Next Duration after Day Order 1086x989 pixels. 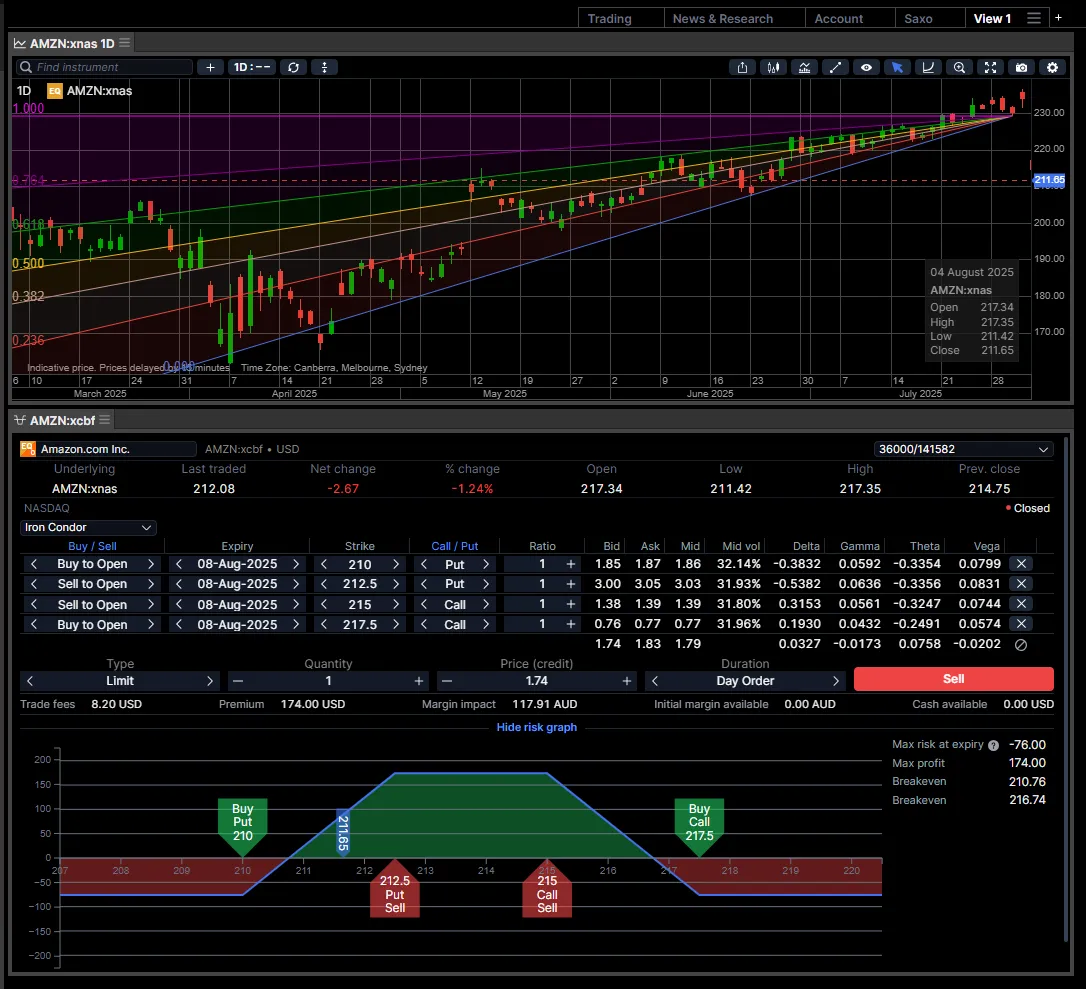coord(836,681)
